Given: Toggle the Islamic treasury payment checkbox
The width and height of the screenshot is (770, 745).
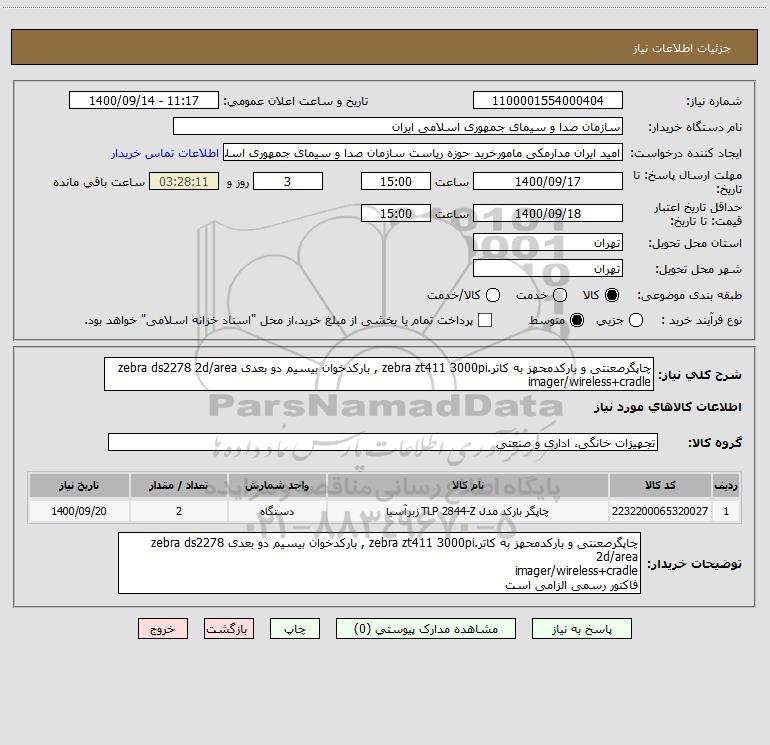Looking at the screenshot, I should point(485,321).
